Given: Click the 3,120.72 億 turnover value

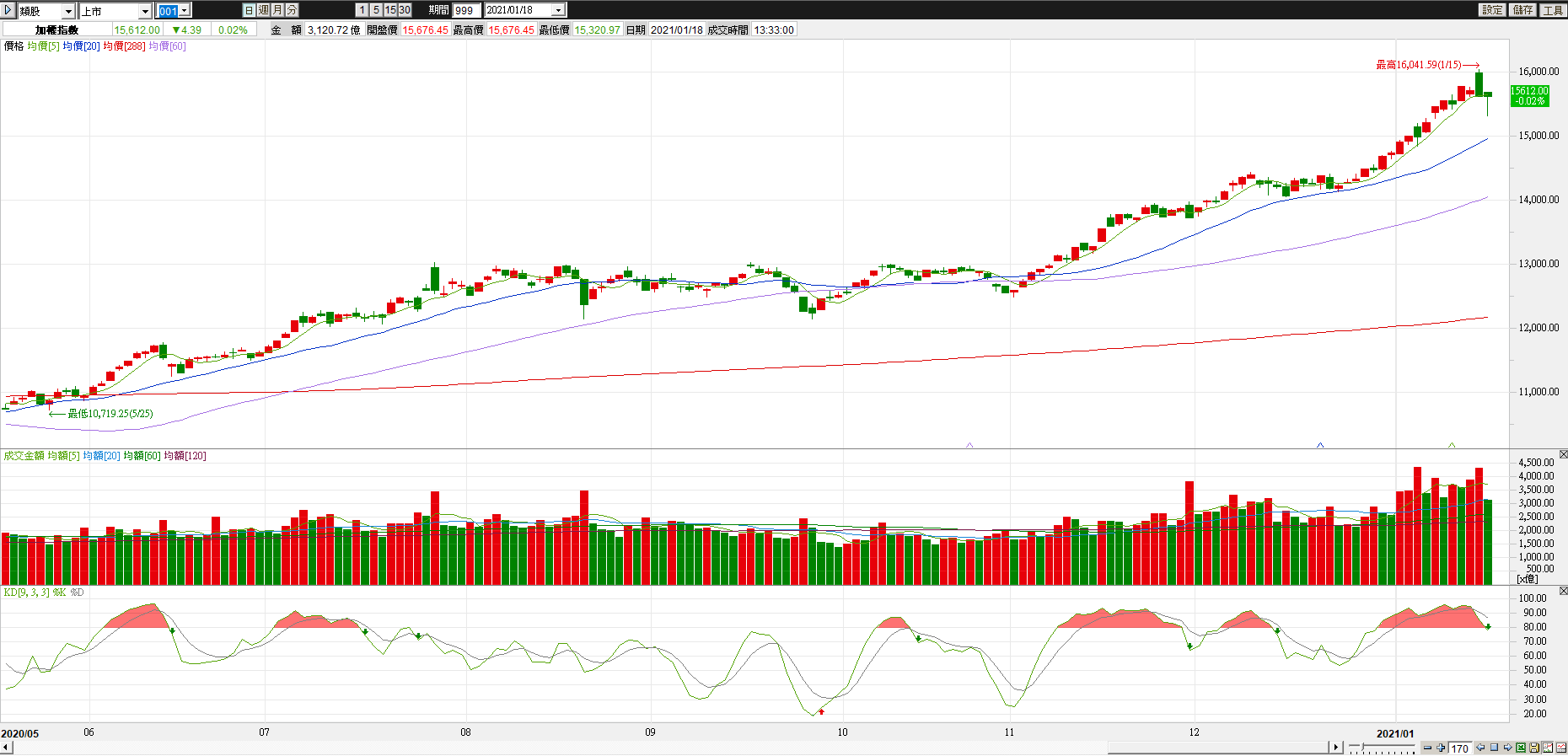Looking at the screenshot, I should tap(334, 29).
